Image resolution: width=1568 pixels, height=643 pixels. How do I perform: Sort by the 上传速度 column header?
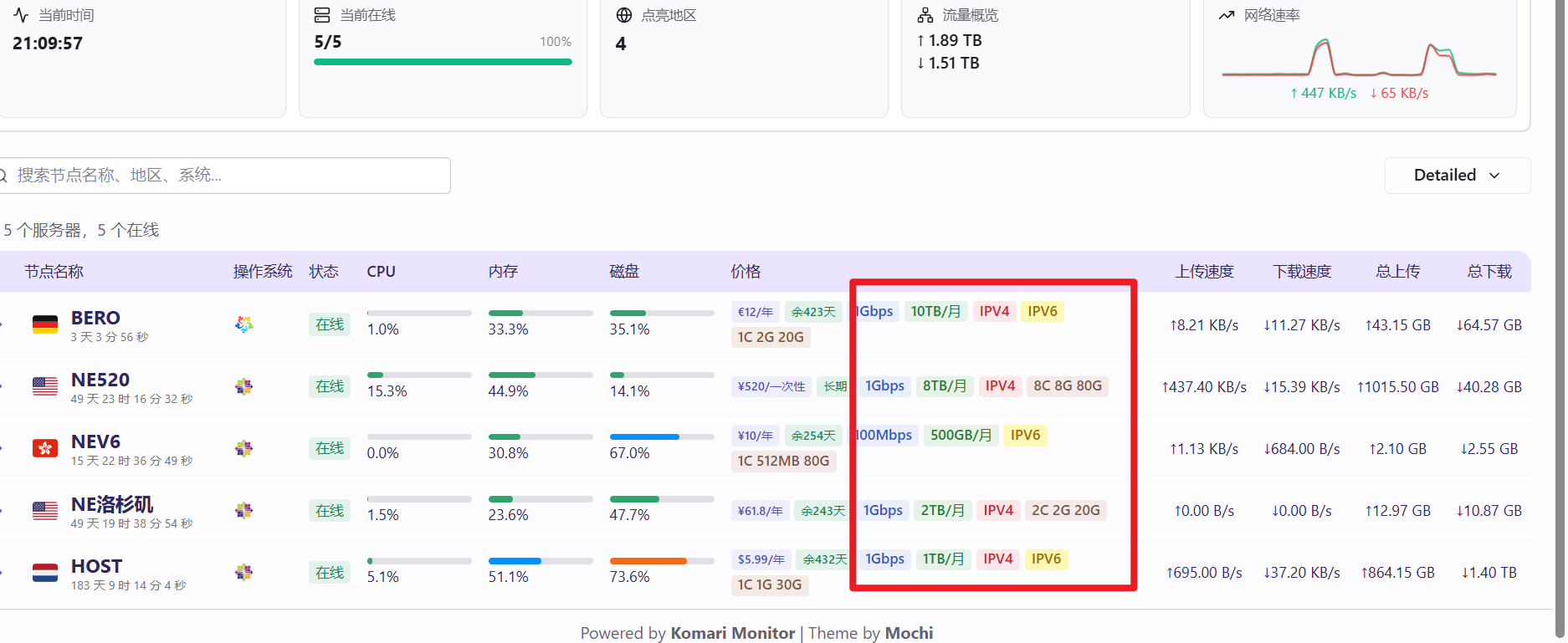click(1204, 272)
